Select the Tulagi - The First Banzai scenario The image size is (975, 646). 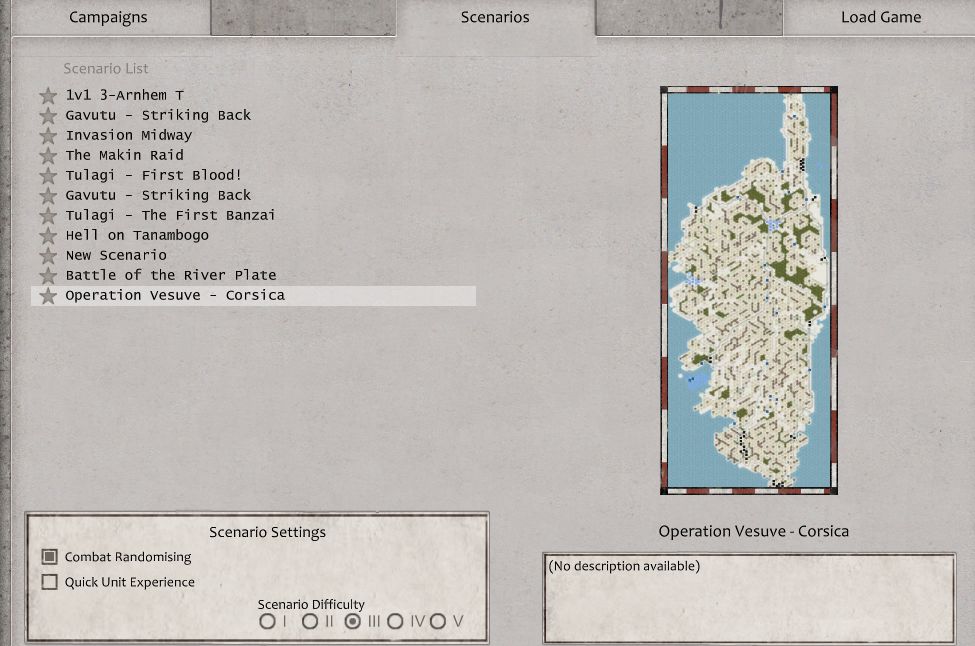170,215
